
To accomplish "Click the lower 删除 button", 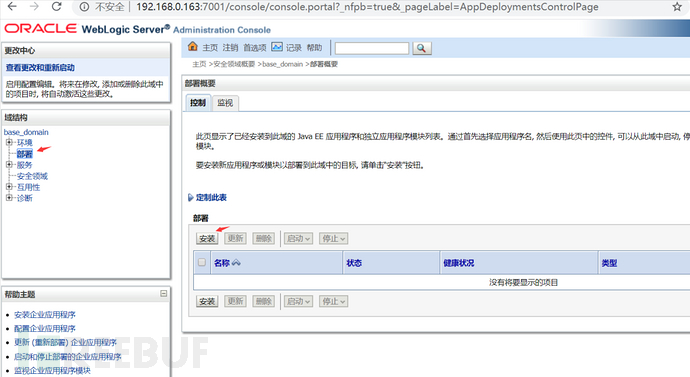I will pyautogui.click(x=264, y=301).
